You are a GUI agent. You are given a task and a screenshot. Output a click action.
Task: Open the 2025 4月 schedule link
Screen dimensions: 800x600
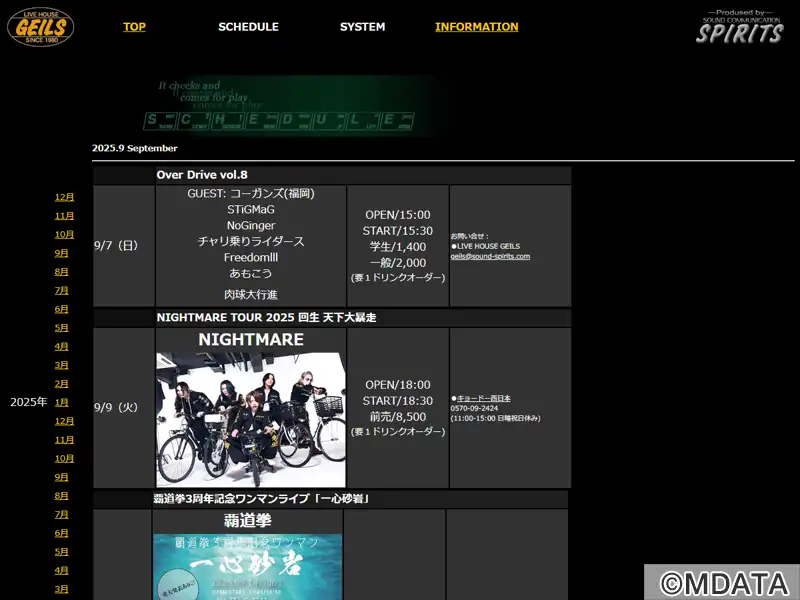pyautogui.click(x=61, y=346)
